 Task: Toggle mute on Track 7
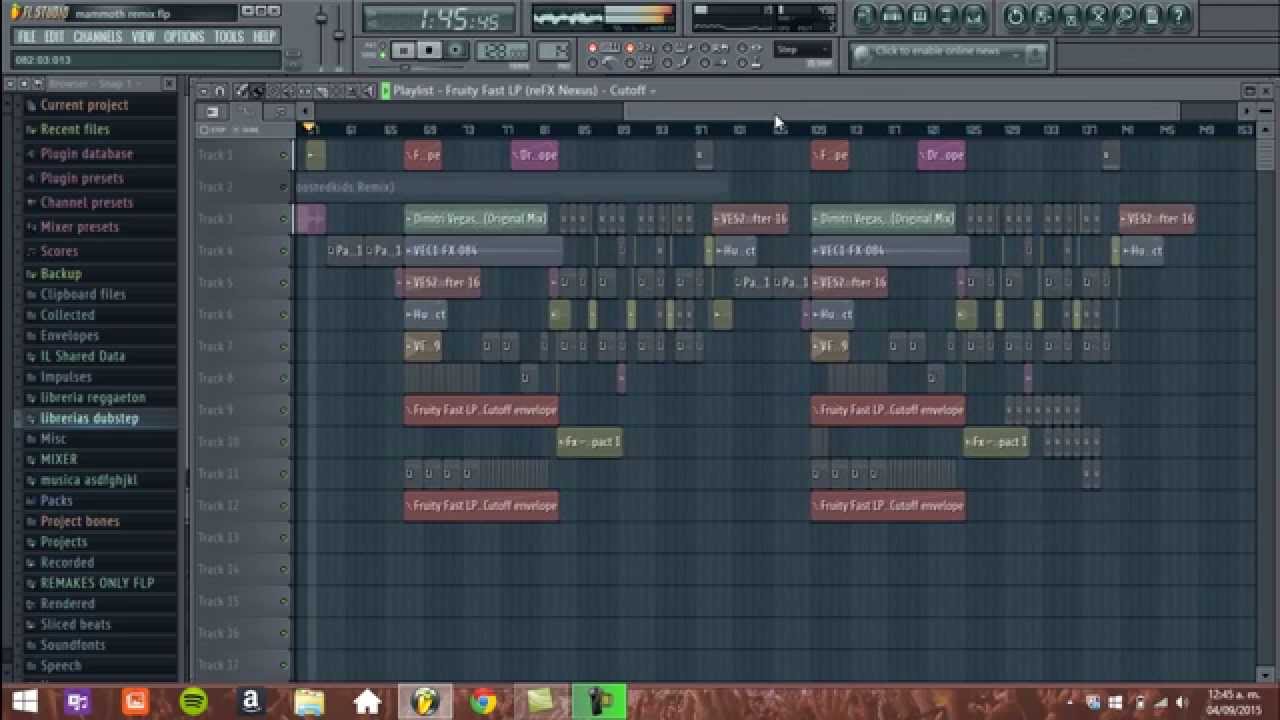click(x=283, y=347)
